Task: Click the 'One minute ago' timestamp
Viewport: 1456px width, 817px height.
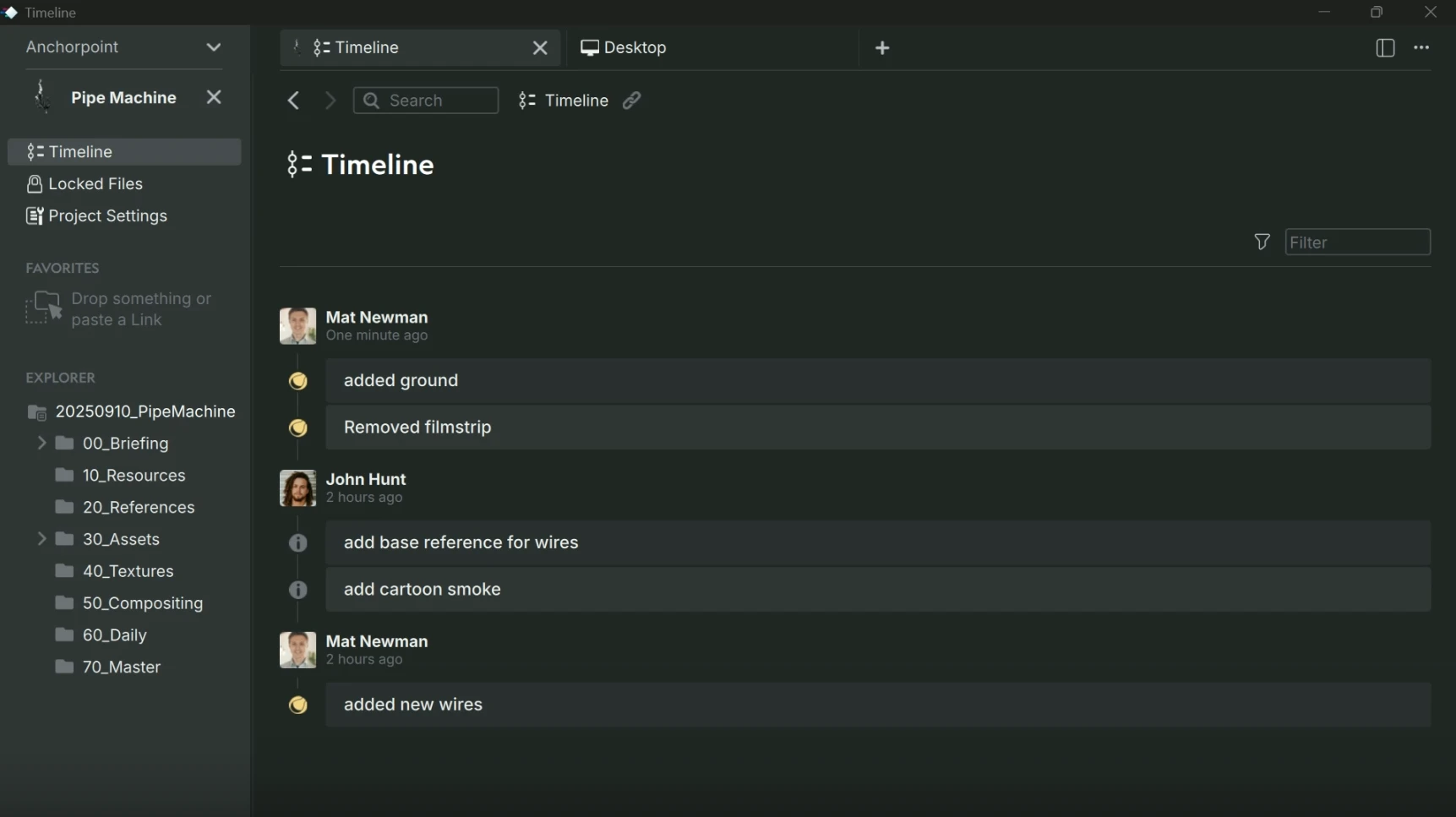Action: click(x=377, y=336)
